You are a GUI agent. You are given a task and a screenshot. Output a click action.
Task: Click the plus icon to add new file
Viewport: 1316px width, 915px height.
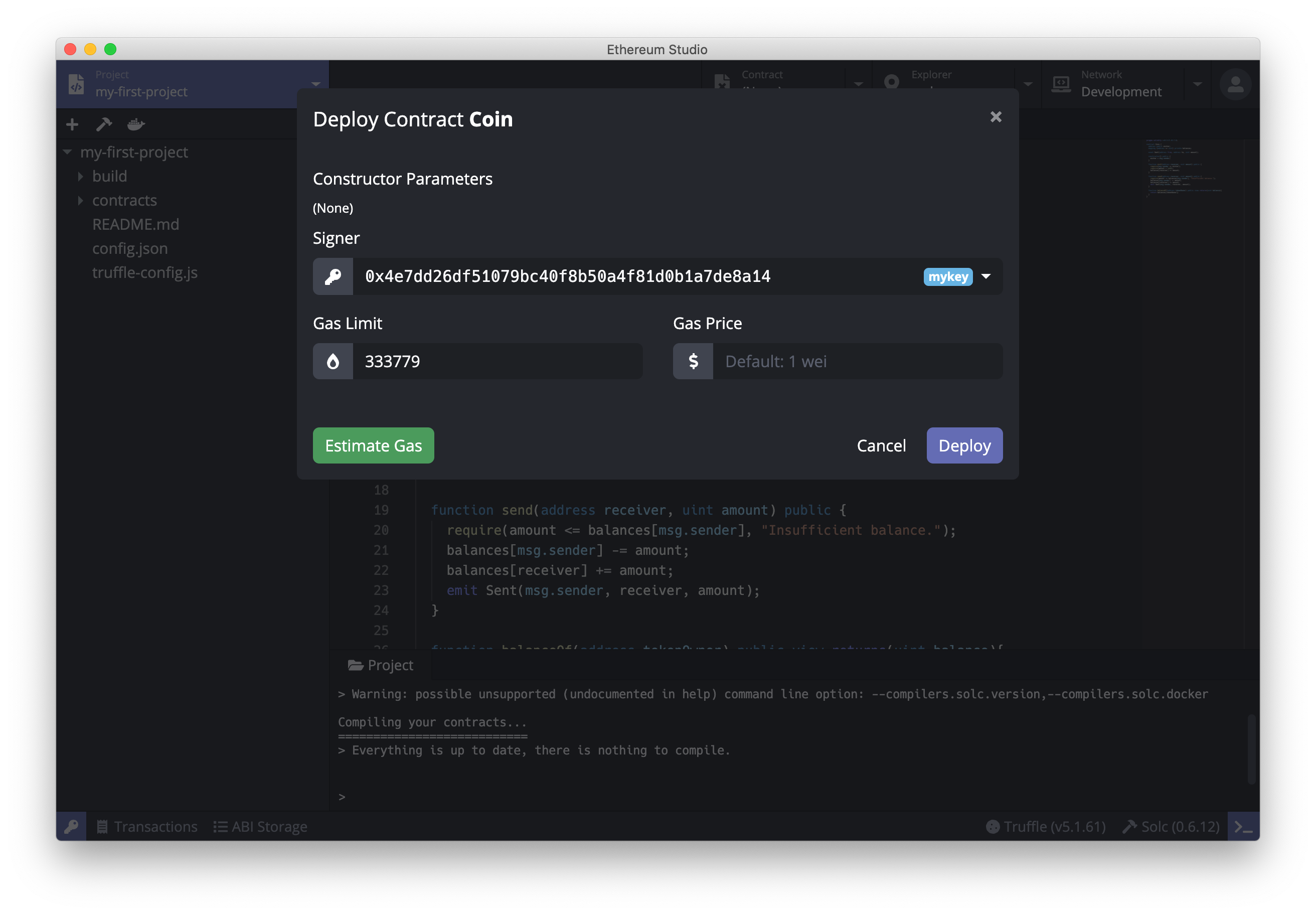72,124
